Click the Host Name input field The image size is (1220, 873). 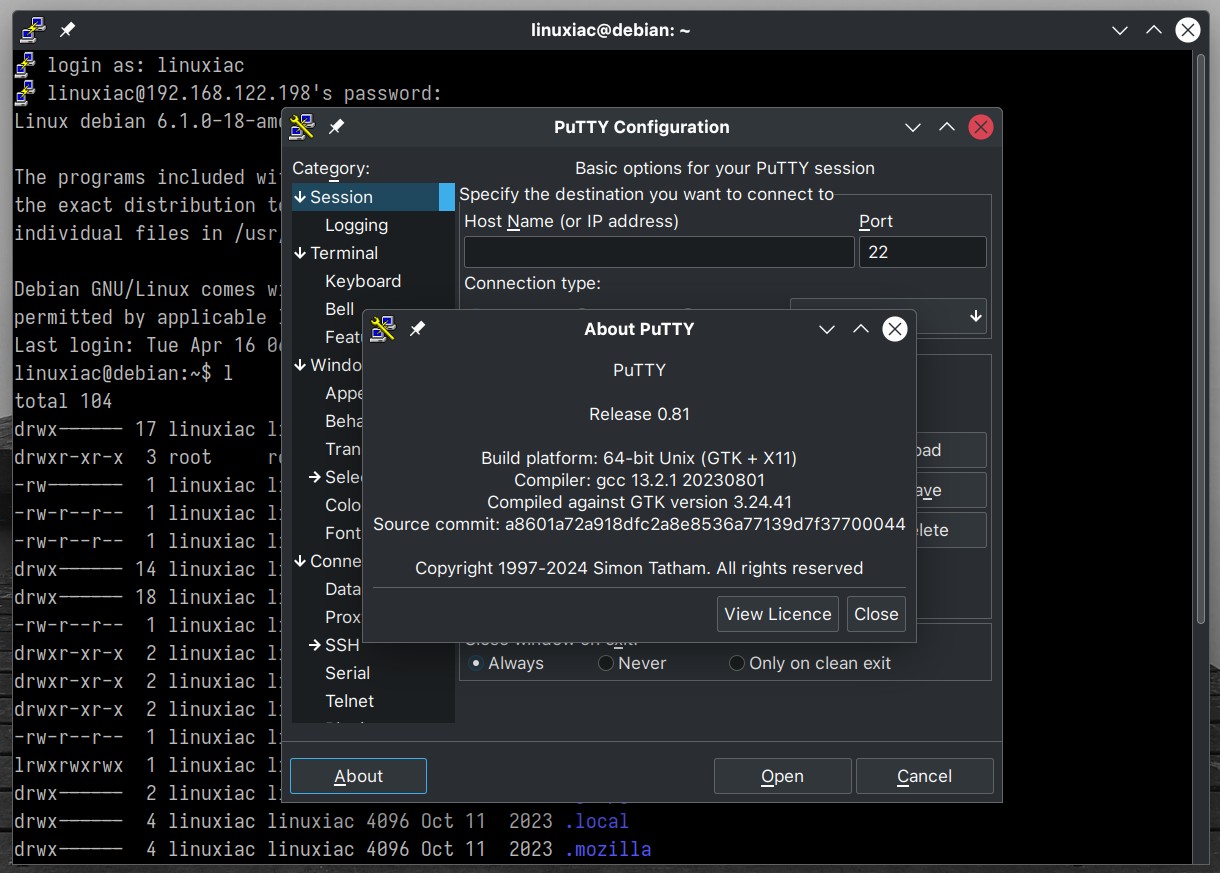coord(659,252)
